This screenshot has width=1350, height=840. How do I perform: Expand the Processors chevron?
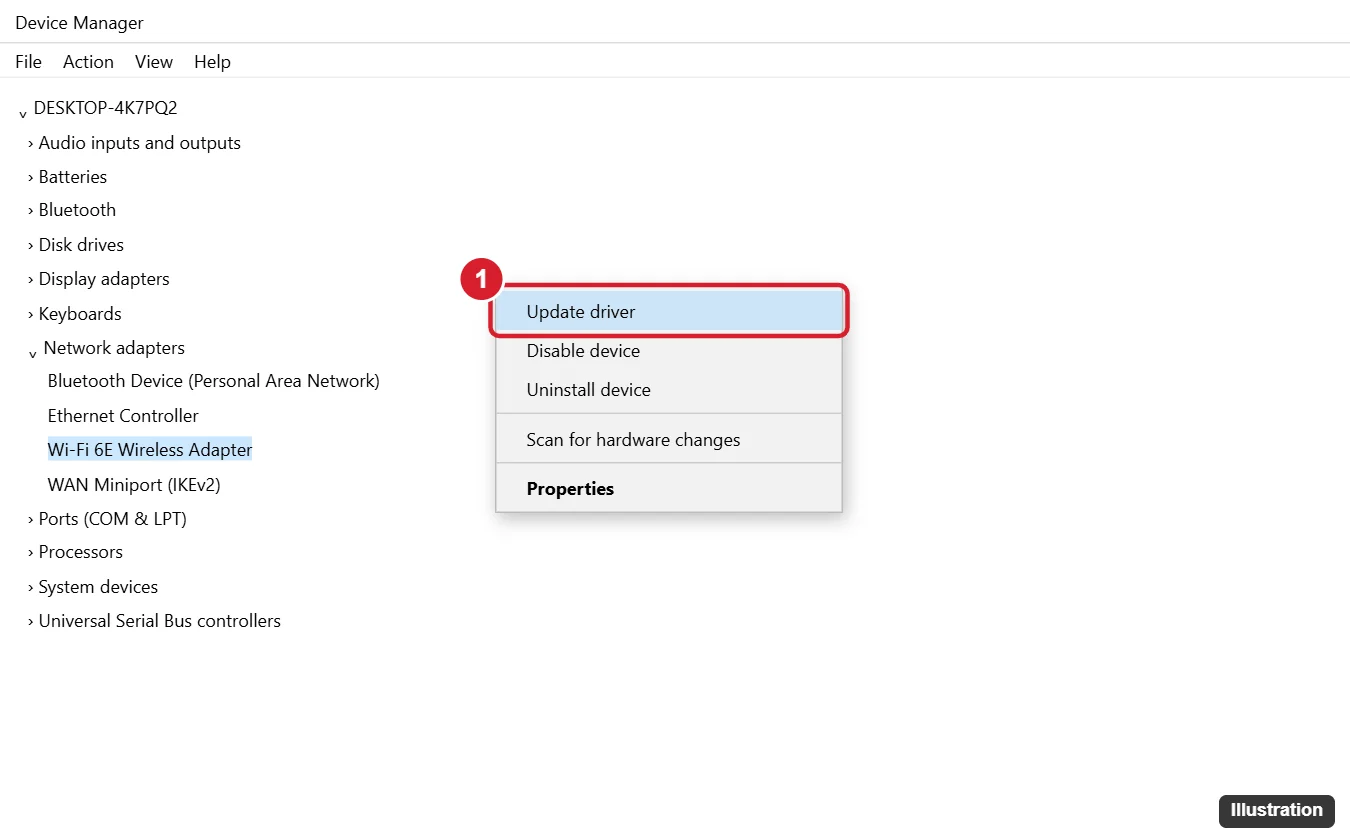(x=30, y=553)
